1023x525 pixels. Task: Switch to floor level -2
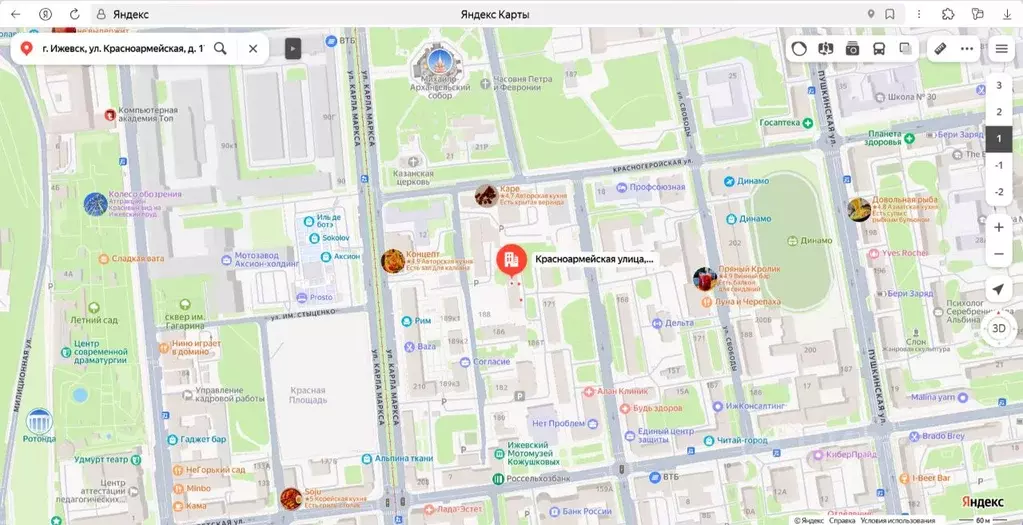999,192
